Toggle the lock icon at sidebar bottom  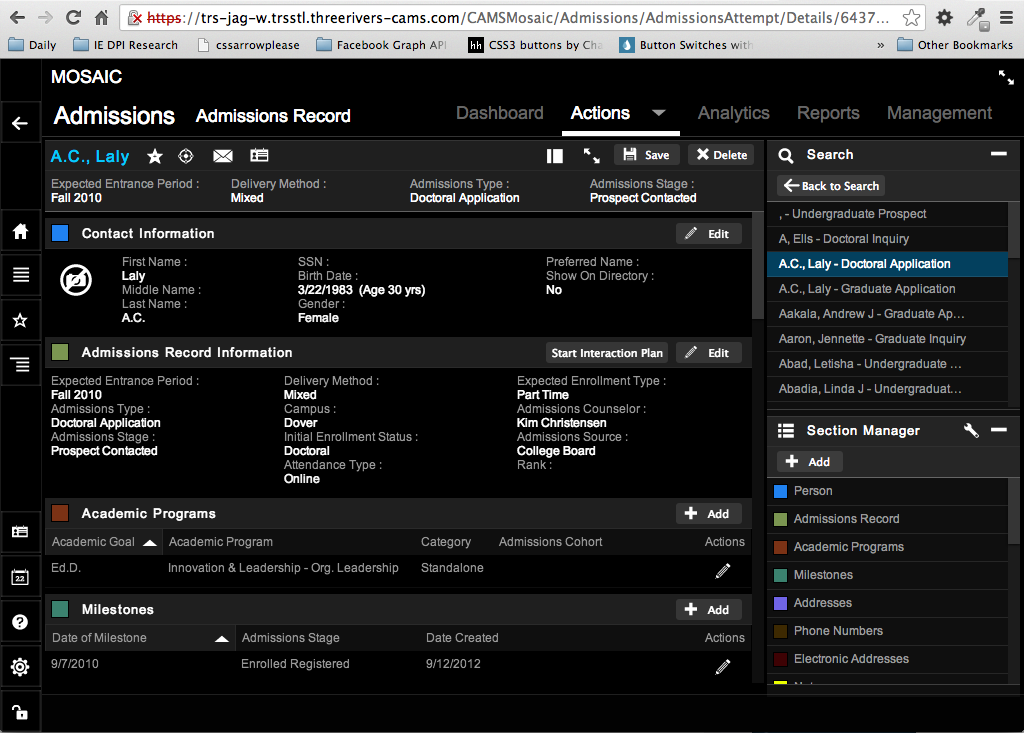coord(20,712)
